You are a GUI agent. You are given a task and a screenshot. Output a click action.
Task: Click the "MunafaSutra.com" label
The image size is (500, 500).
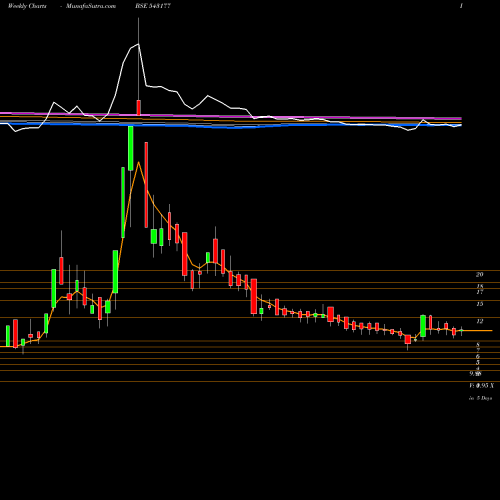[91, 6]
